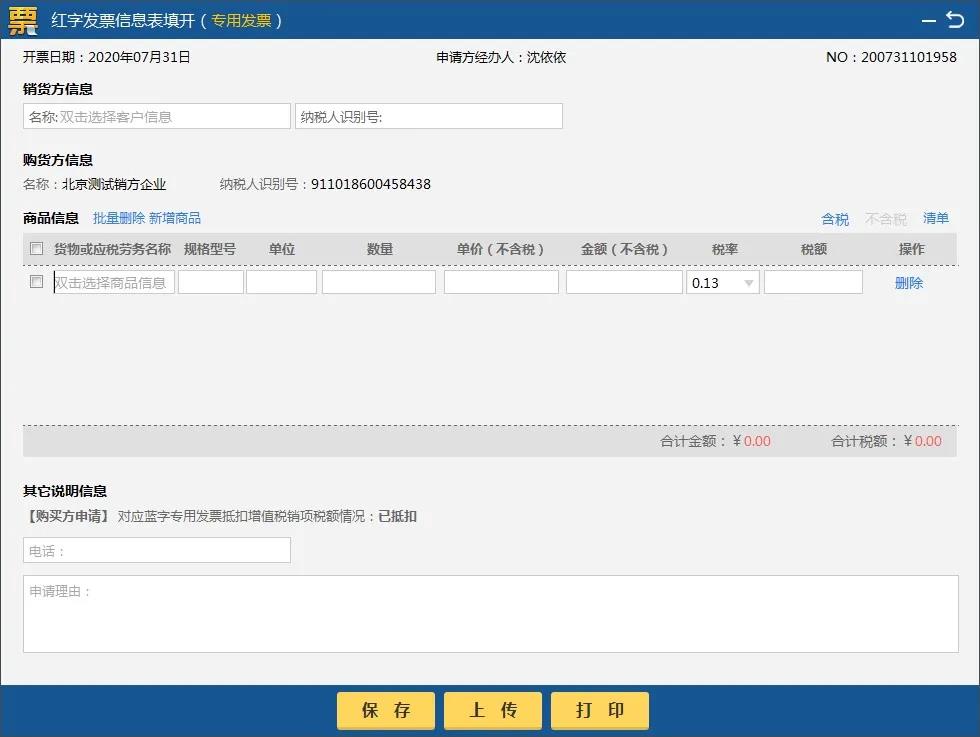980x737 pixels.
Task: Click the seller 纳税人识别号 input field
Action: pyautogui.click(x=428, y=115)
